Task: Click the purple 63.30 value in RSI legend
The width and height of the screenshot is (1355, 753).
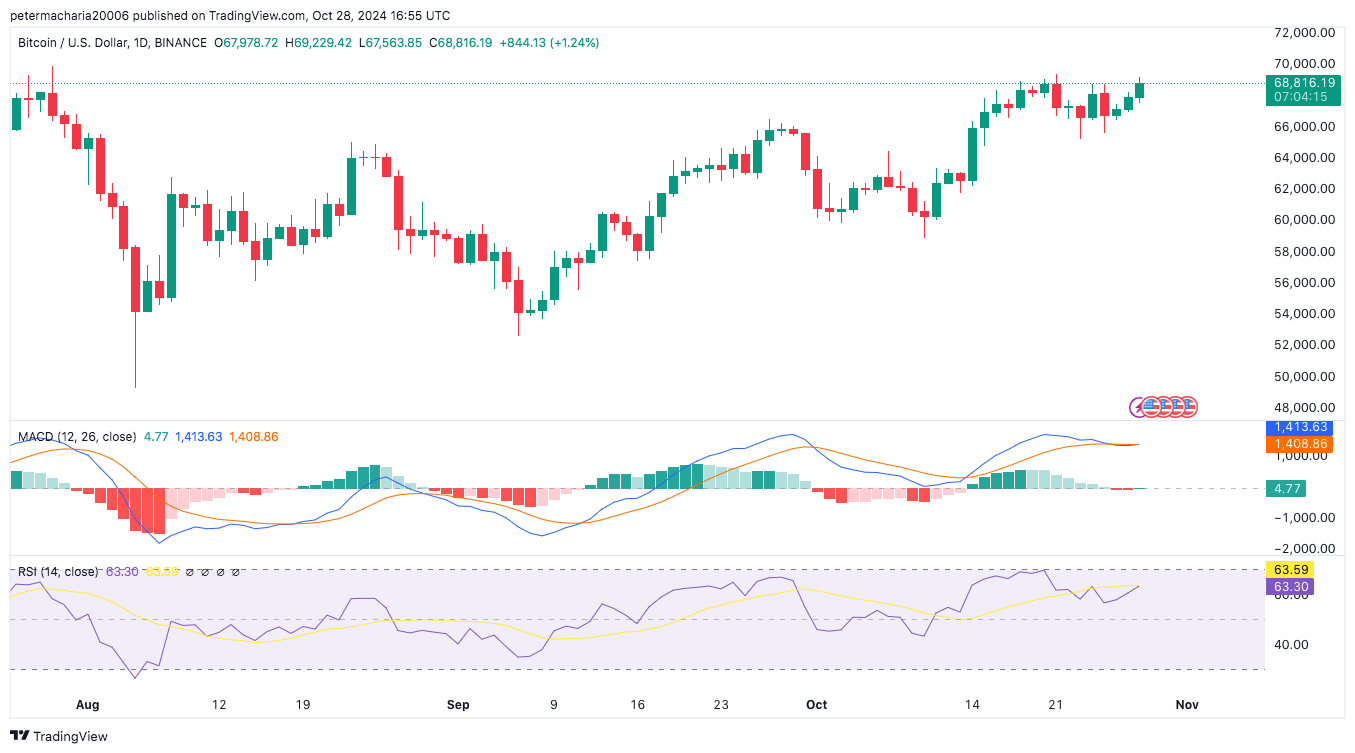Action: click(122, 572)
